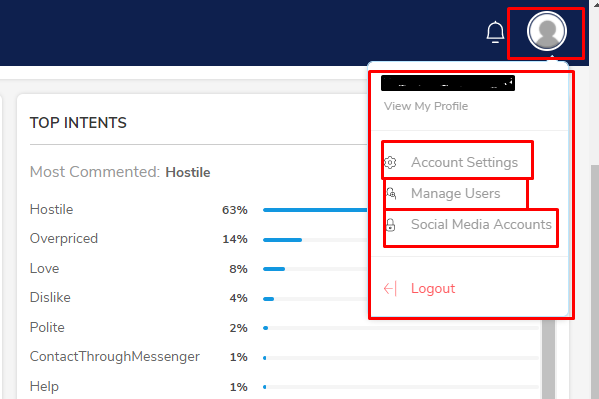Click the Help intent label

(44, 386)
